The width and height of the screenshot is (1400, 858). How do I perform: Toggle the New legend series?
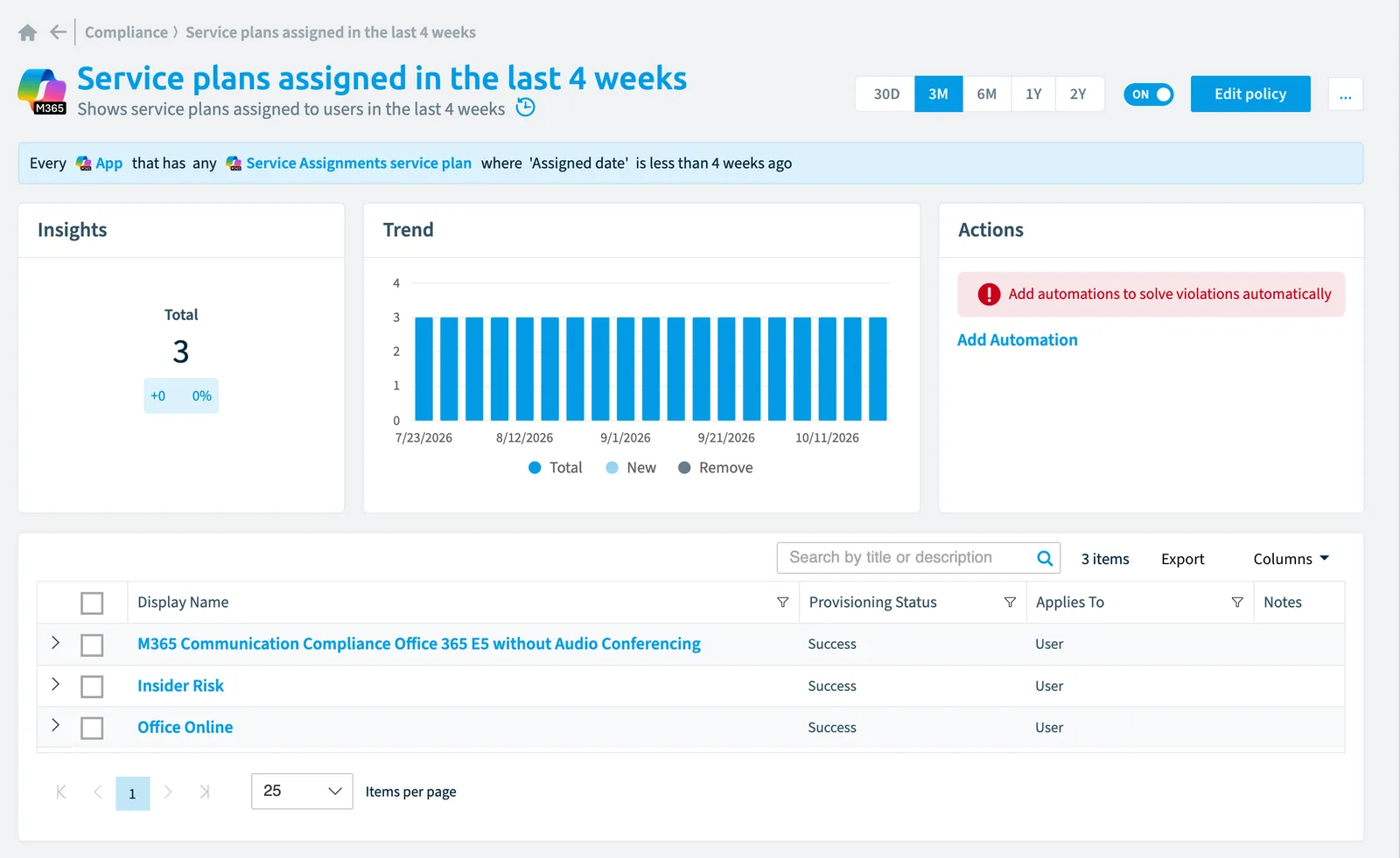click(x=630, y=468)
